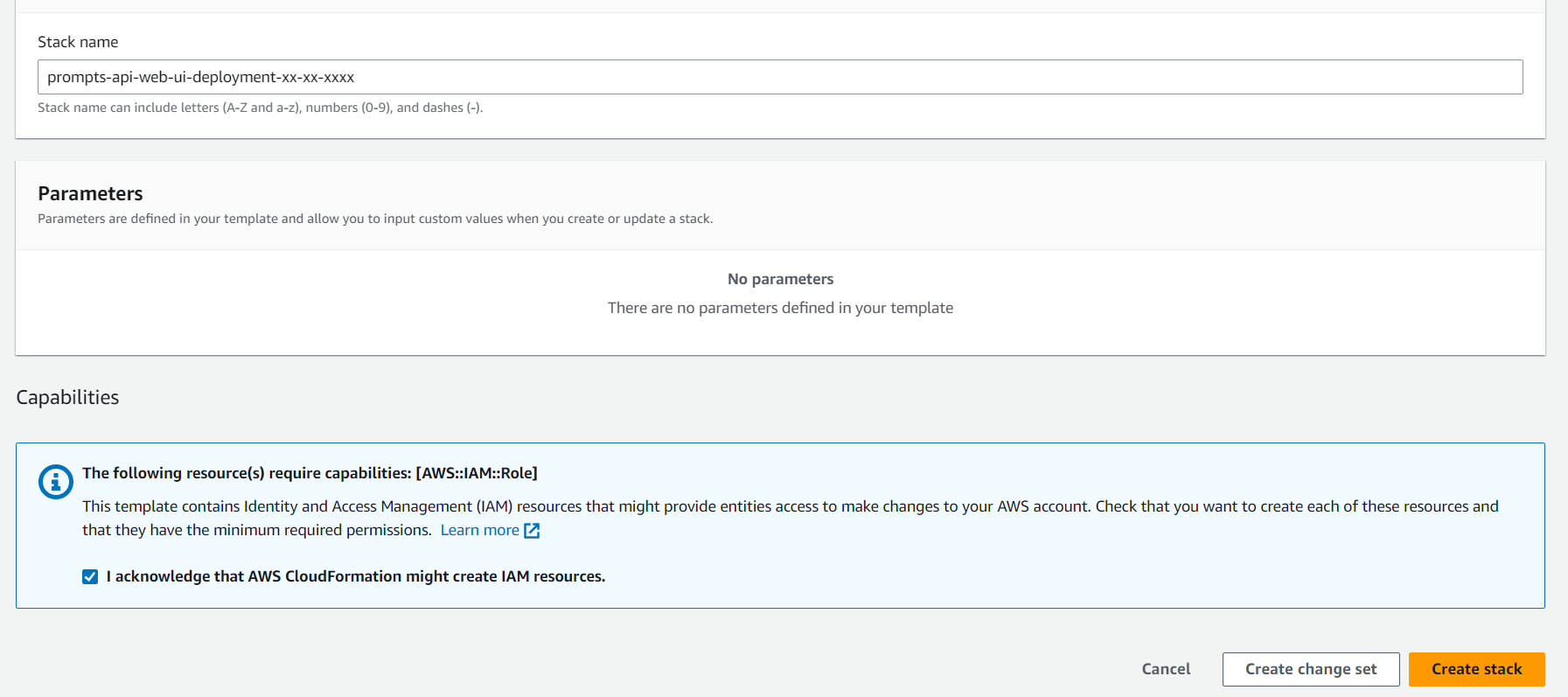The width and height of the screenshot is (1568, 697).
Task: Click the Stack name field label
Action: (x=78, y=42)
